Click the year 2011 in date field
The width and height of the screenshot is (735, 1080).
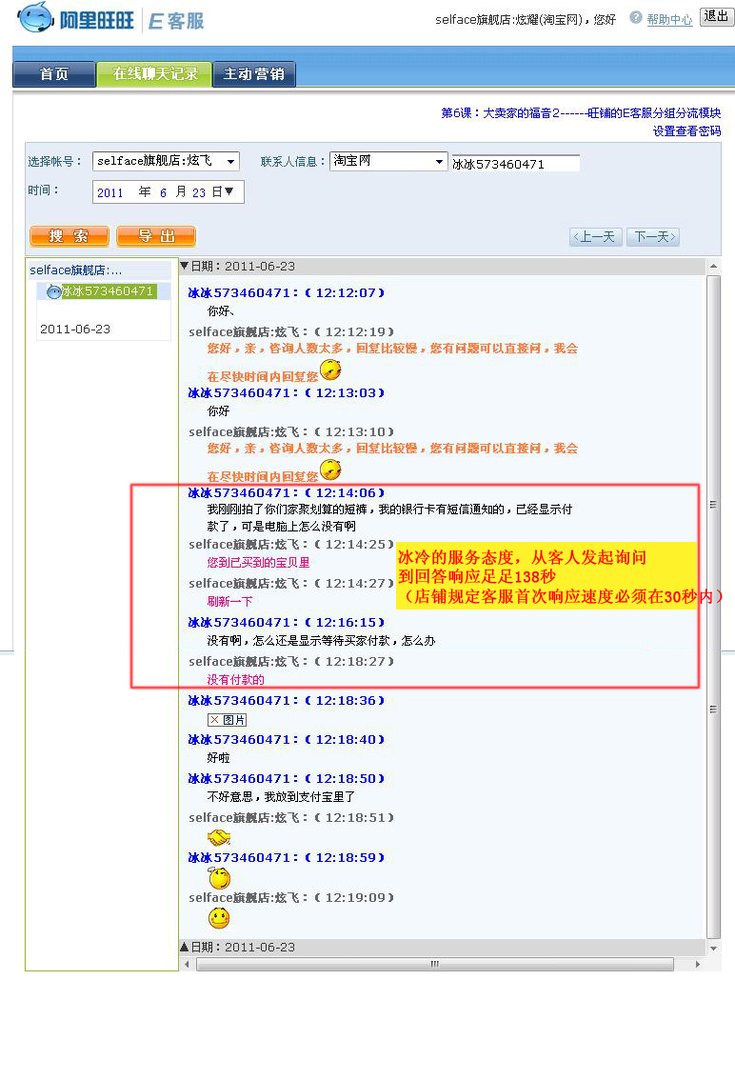[110, 193]
